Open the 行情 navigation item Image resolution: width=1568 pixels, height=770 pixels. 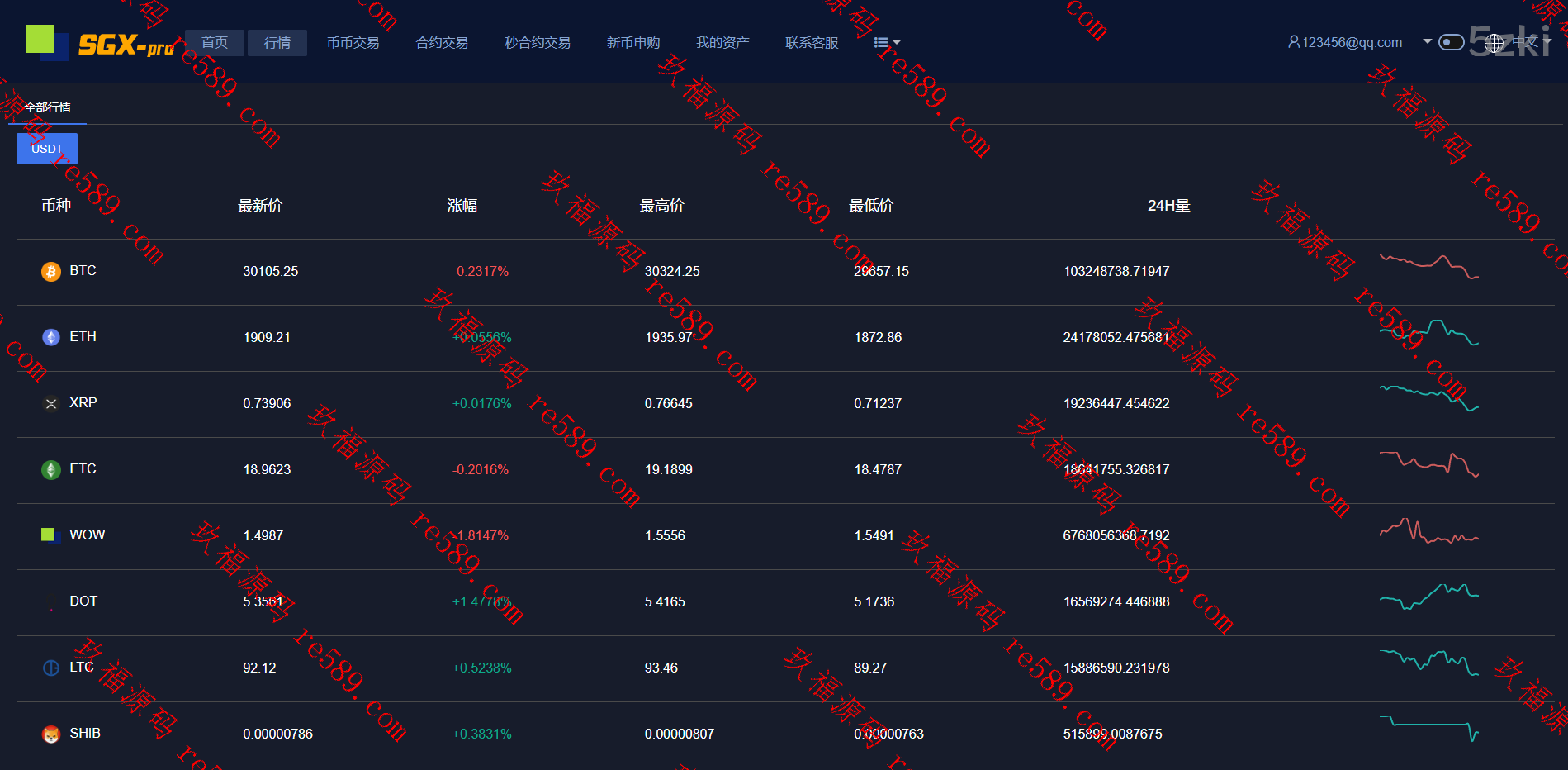277,43
